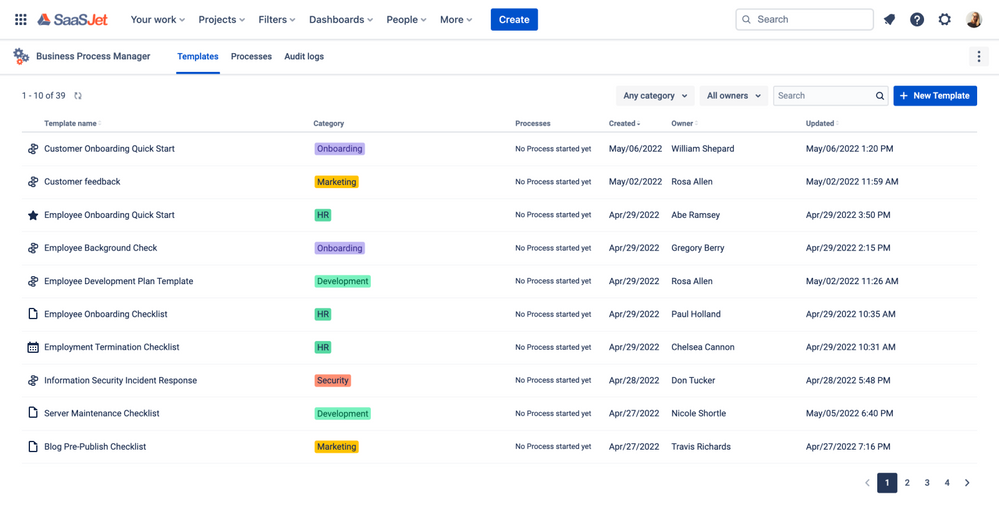
Task: Open the settings gear icon
Action: pos(945,20)
